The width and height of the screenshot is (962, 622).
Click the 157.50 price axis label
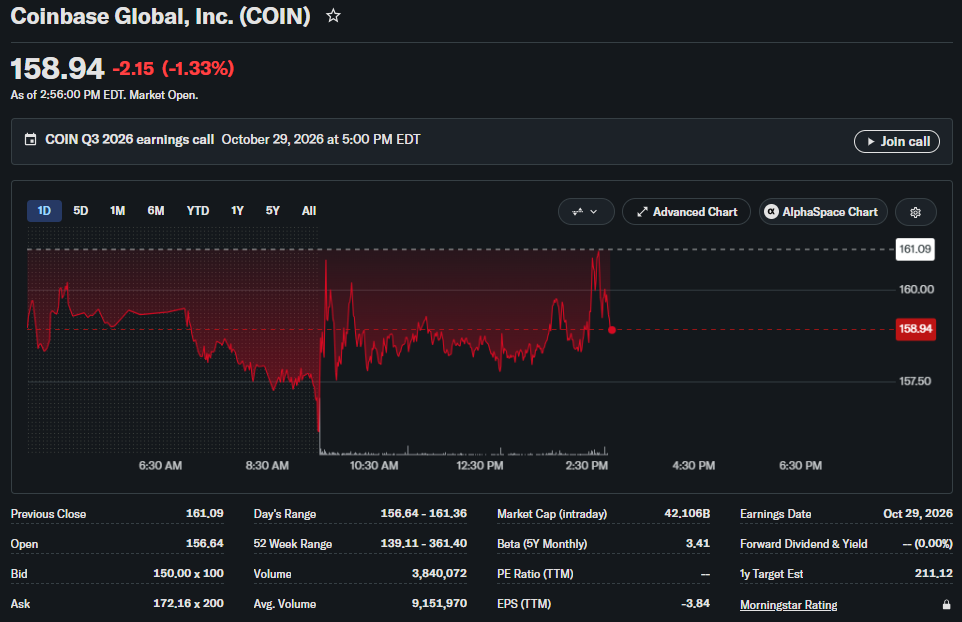click(915, 382)
